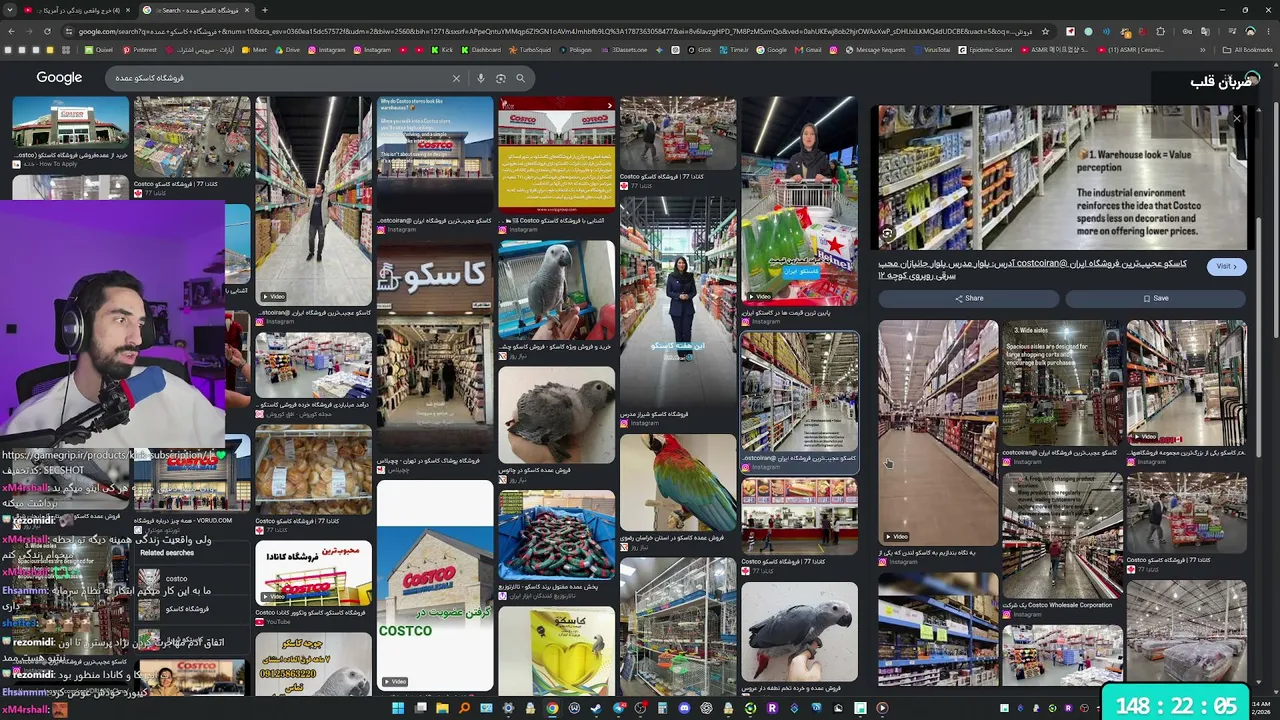1280x720 pixels.
Task: Open the Epidemic Sound bookmark
Action: [x=985, y=50]
